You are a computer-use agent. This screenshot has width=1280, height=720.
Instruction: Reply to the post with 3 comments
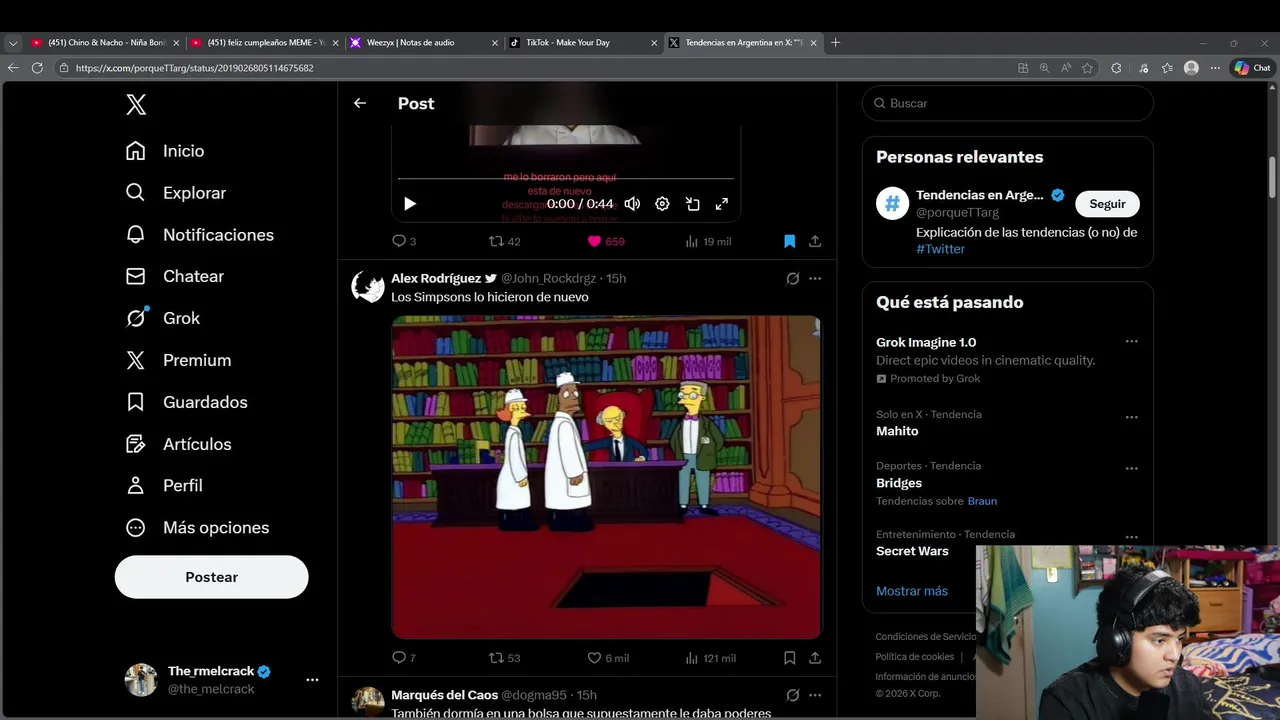404,241
